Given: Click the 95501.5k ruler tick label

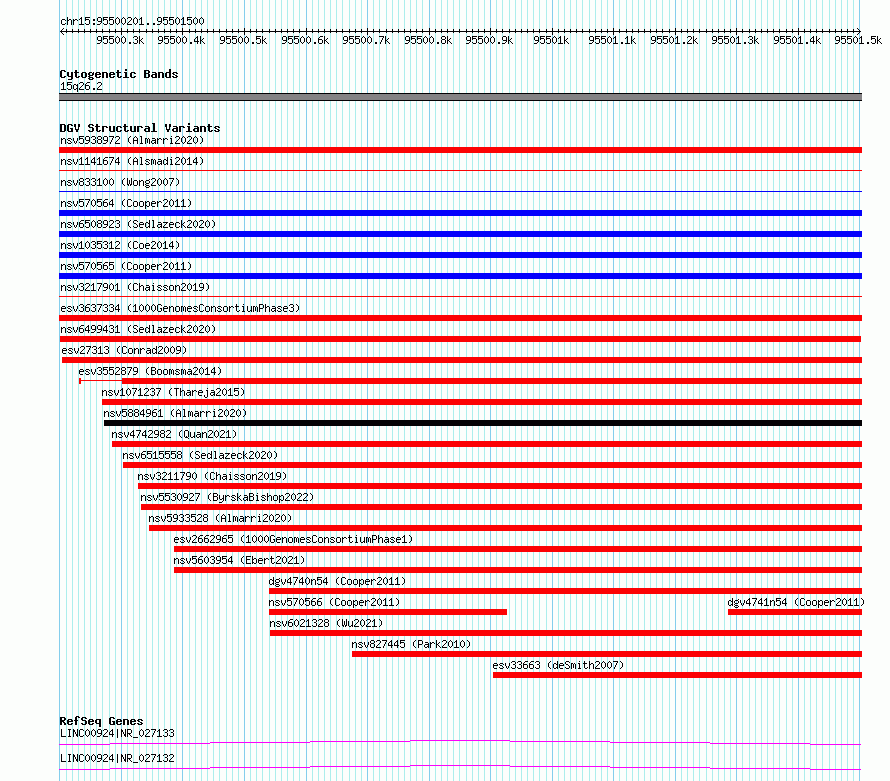Looking at the screenshot, I should coord(858,40).
